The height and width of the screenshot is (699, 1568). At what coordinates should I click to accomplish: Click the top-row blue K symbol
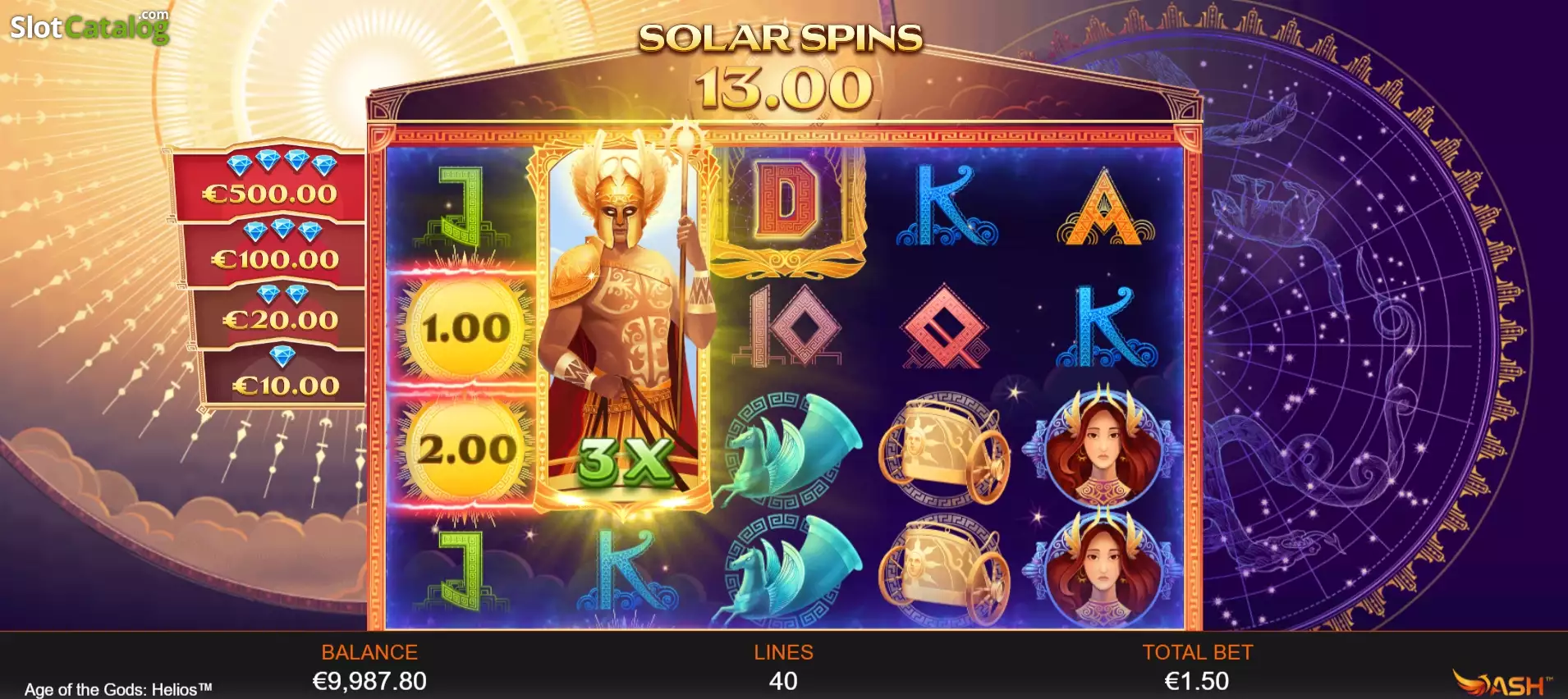tap(947, 205)
